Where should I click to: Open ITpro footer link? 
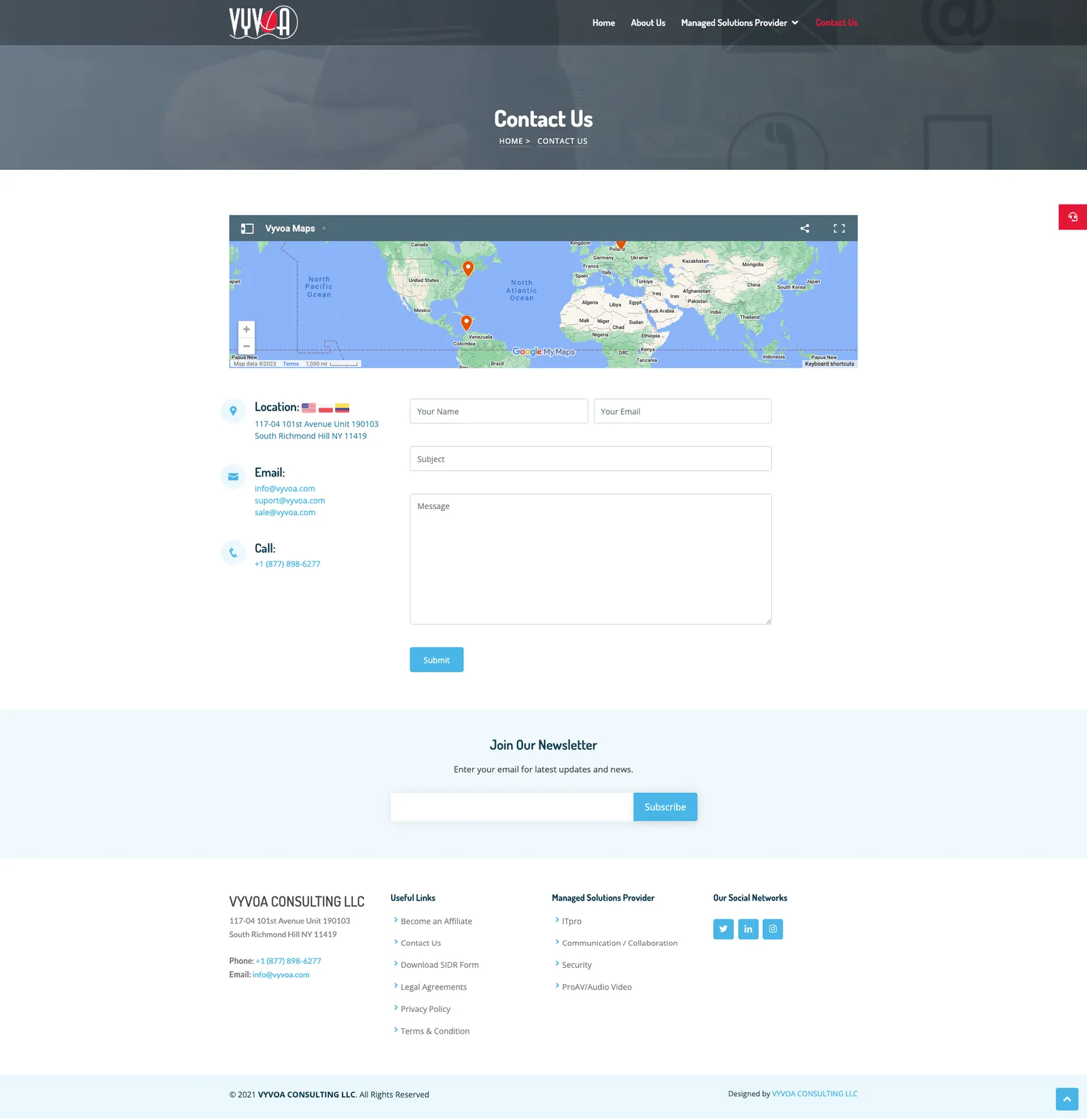pyautogui.click(x=571, y=922)
